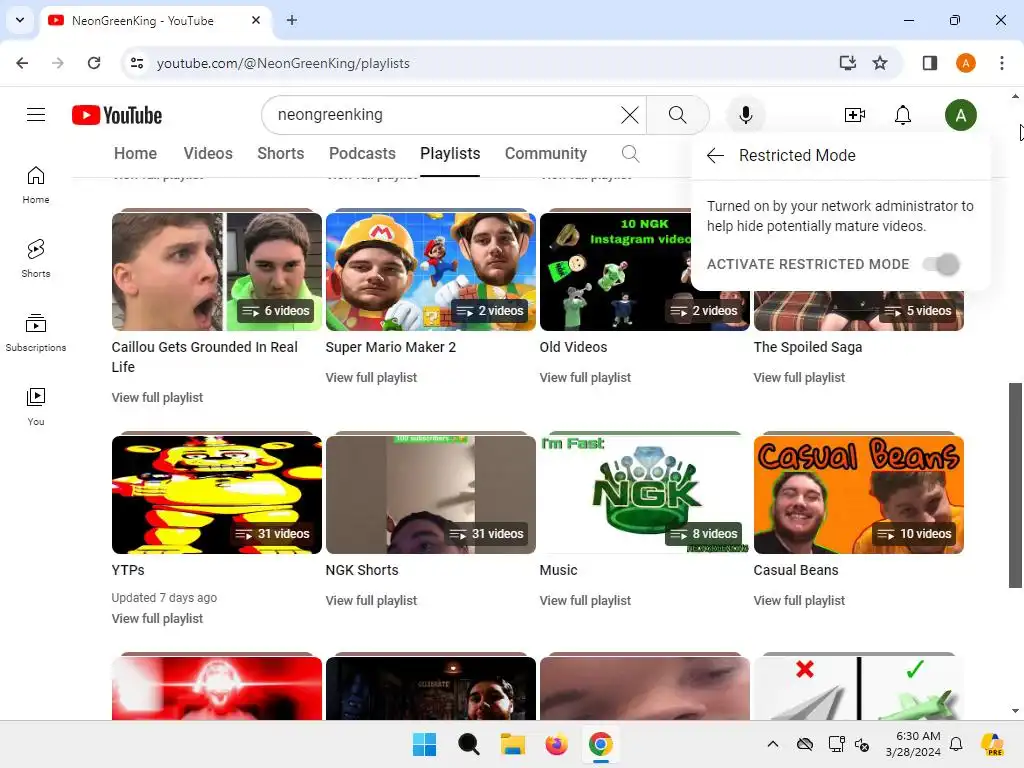Open Home in the left sidebar
Image resolution: width=1024 pixels, height=768 pixels.
click(x=36, y=185)
